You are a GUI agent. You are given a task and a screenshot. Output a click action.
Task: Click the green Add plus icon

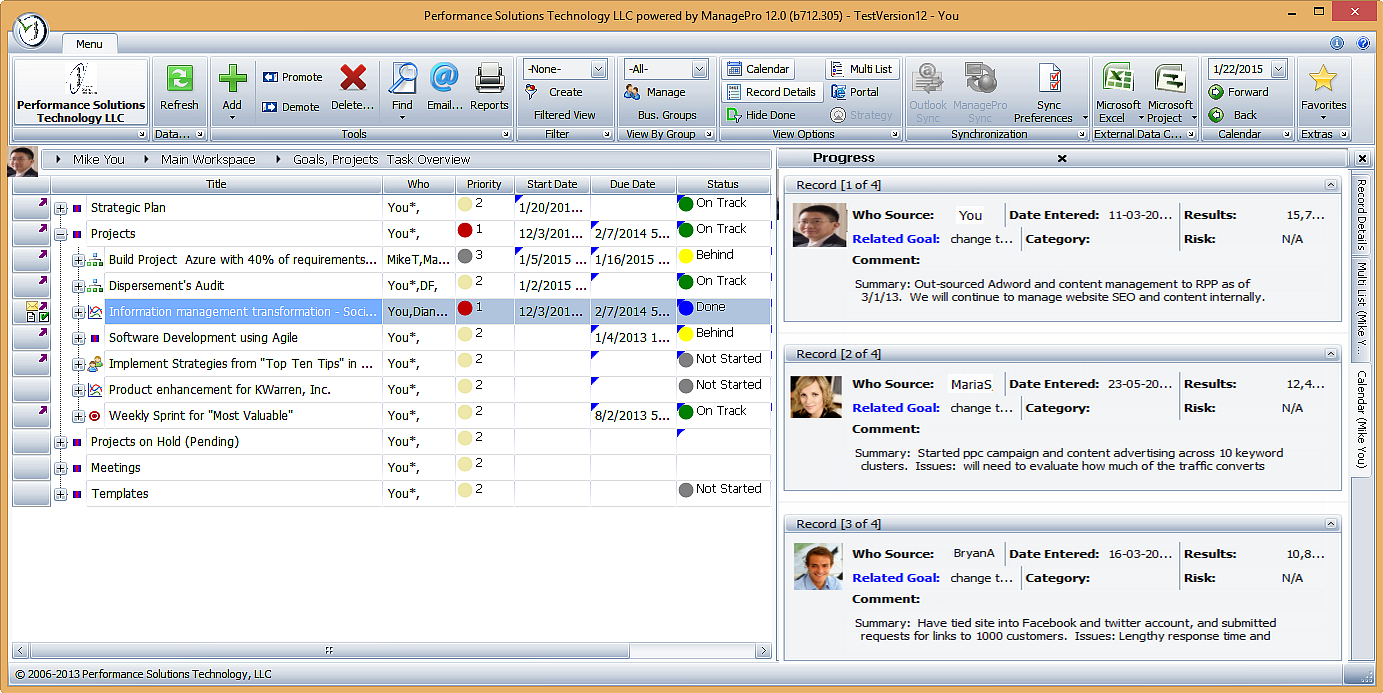pyautogui.click(x=232, y=79)
